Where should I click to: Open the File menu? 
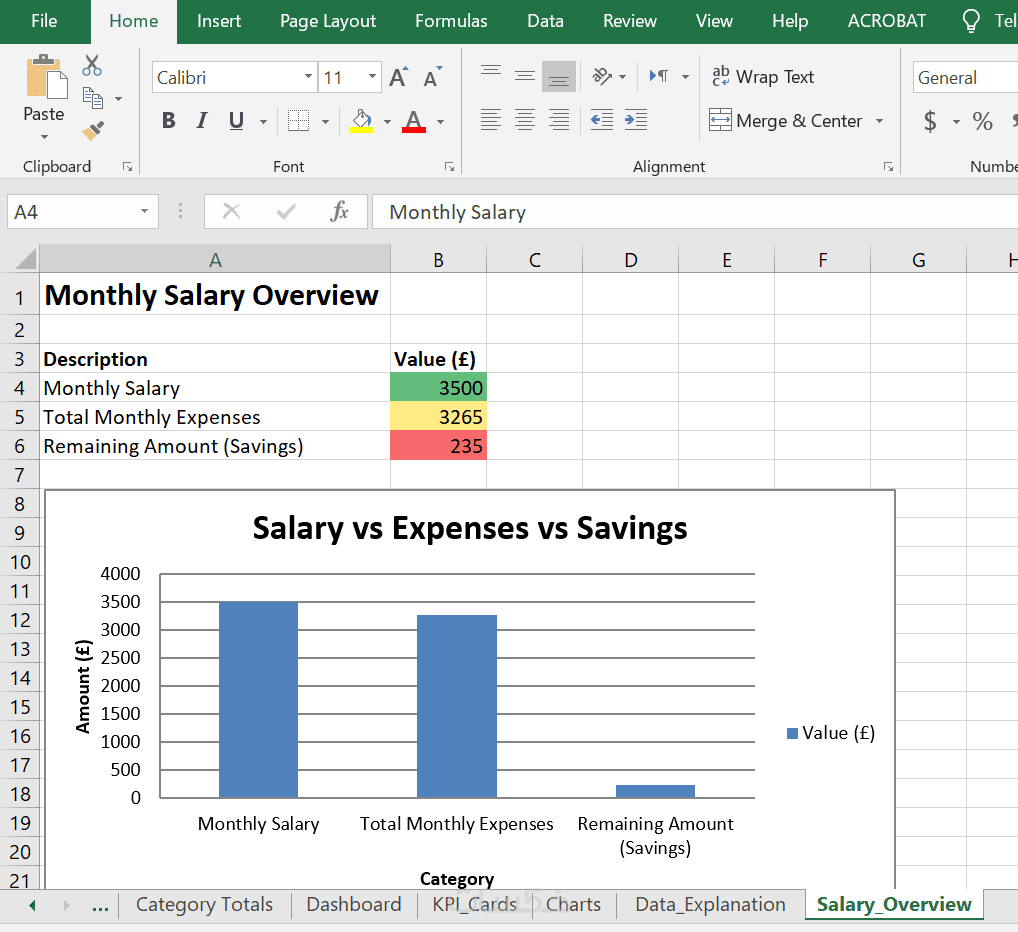pyautogui.click(x=44, y=21)
